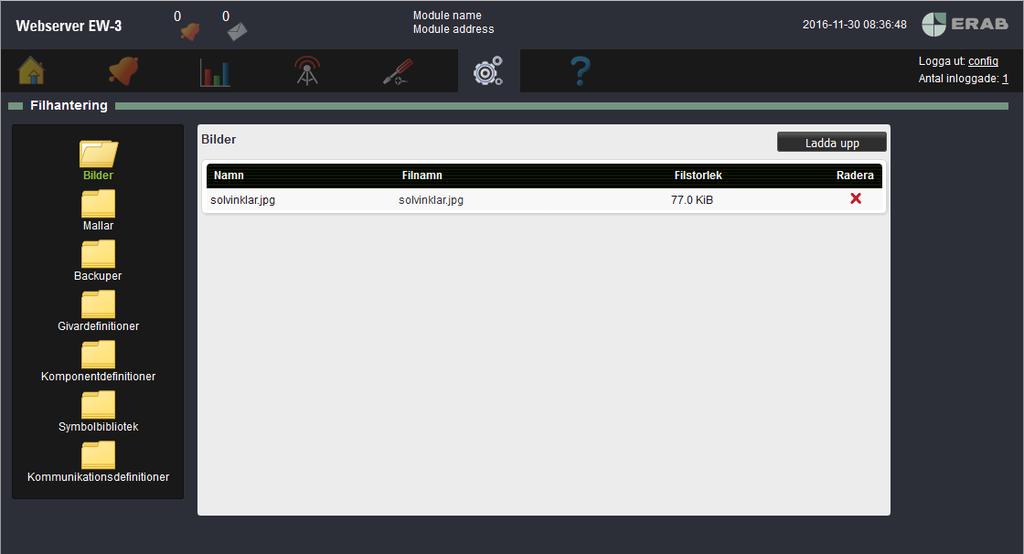Open the gears settings icon
This screenshot has width=1024, height=554.
click(x=488, y=71)
